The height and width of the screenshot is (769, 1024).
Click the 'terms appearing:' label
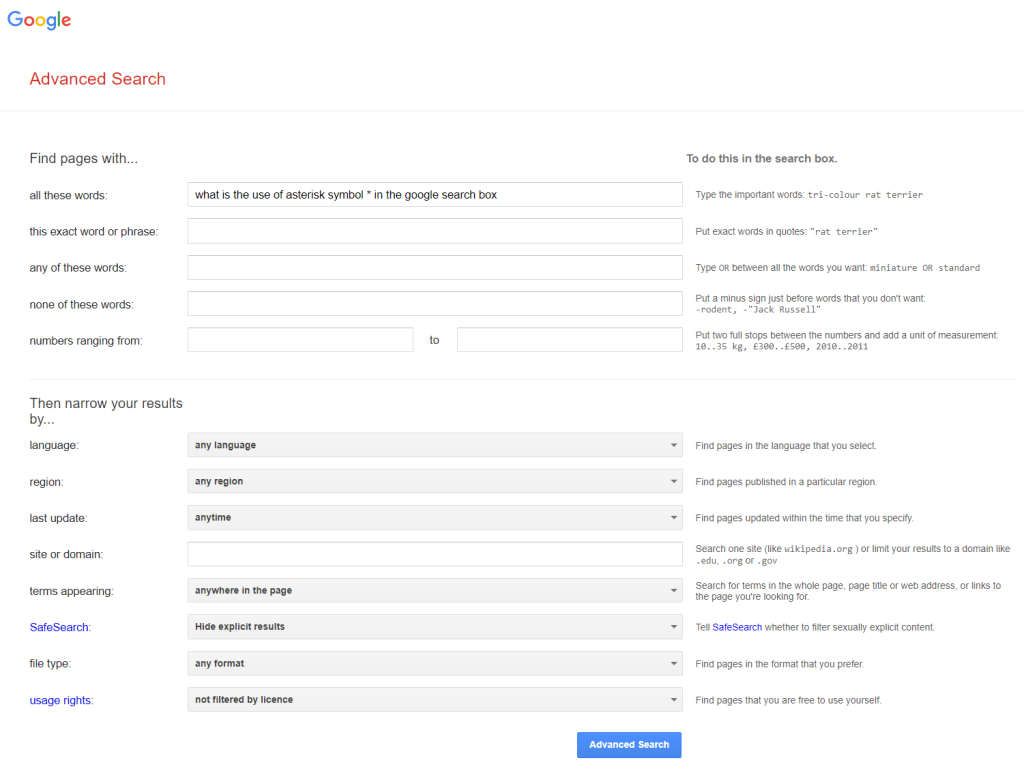[x=71, y=591]
